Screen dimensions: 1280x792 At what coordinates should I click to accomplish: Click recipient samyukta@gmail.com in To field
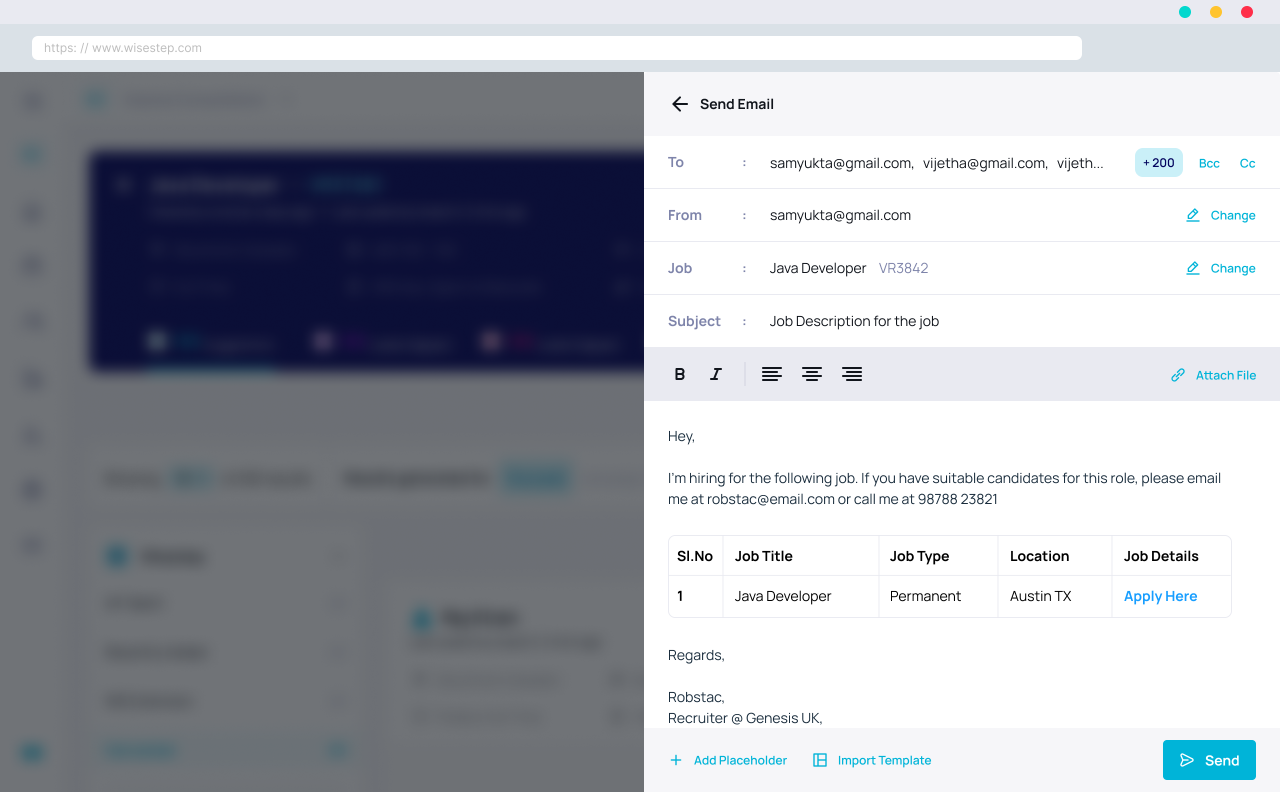click(x=840, y=163)
